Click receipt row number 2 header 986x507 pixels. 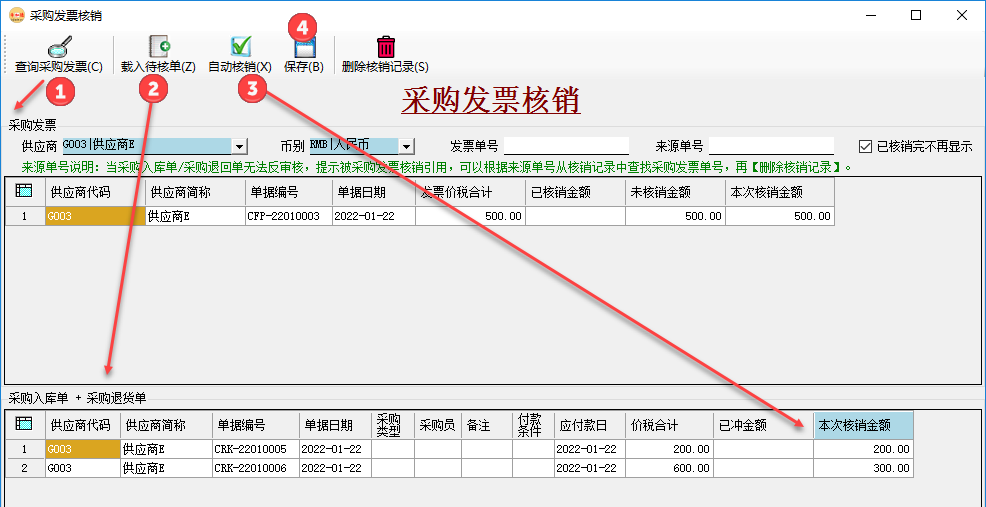[x=25, y=468]
